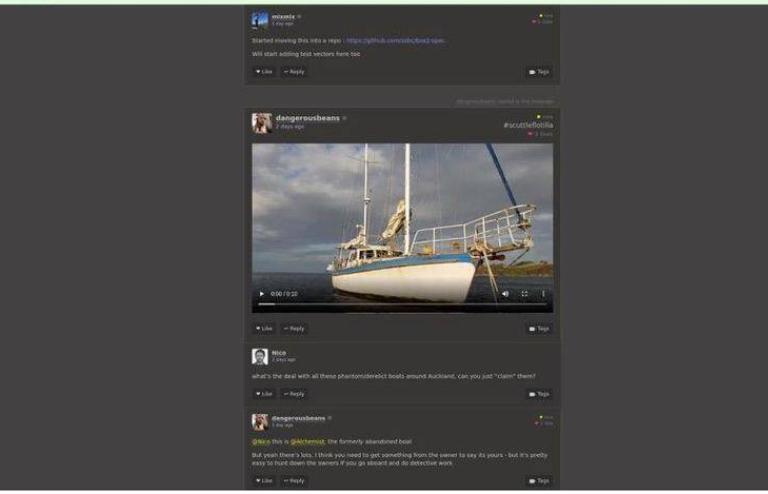Image resolution: width=768 pixels, height=494 pixels.
Task: Open dangerousbeans avatar on video post
Action: coord(261,122)
